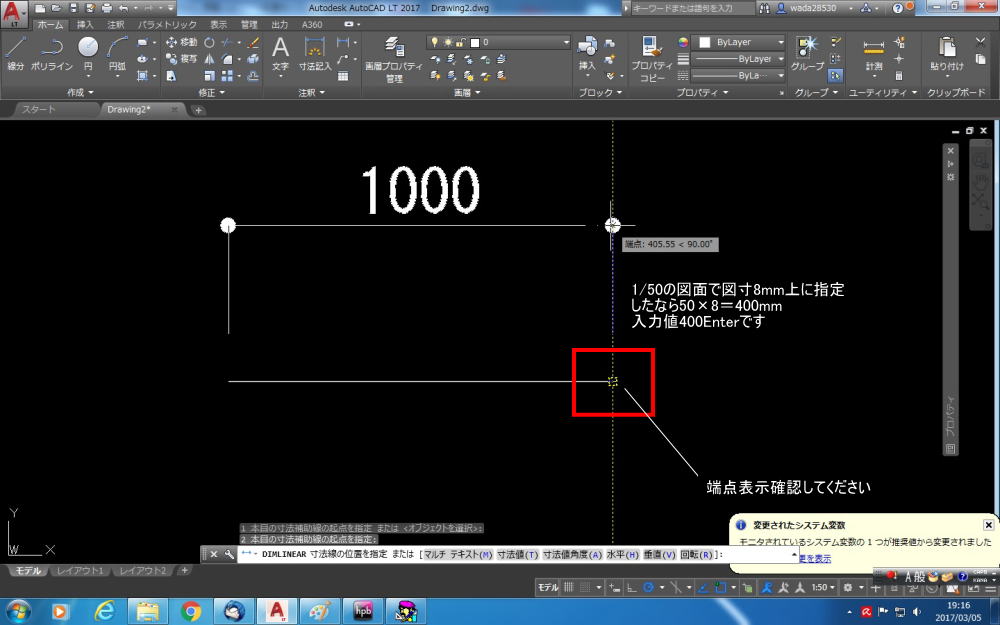Toggle ortho mode in status bar
The width and height of the screenshot is (1000, 625).
pyautogui.click(x=631, y=587)
